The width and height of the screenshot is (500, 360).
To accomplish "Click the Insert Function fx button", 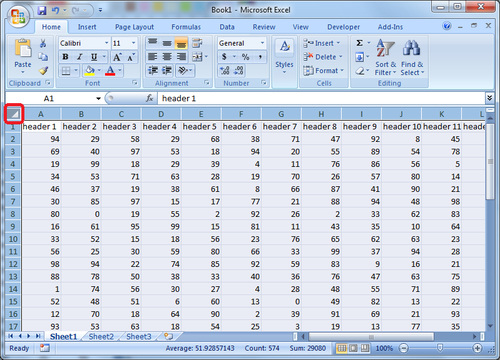I will click(150, 98).
